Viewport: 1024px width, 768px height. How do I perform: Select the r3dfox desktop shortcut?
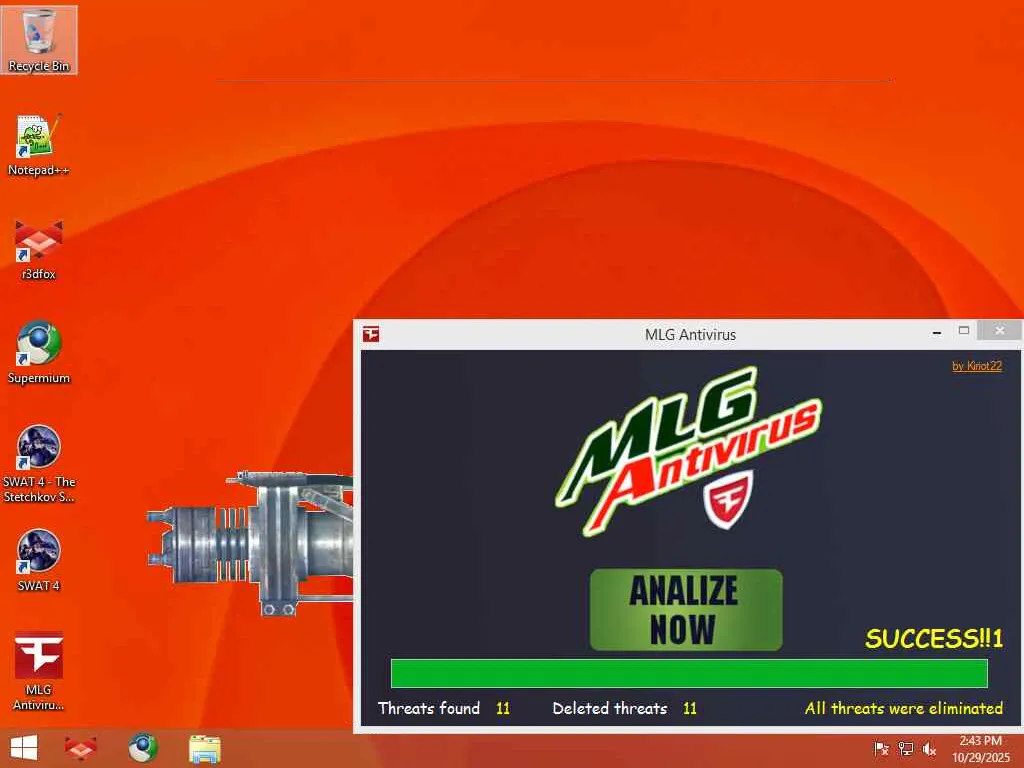tap(39, 249)
